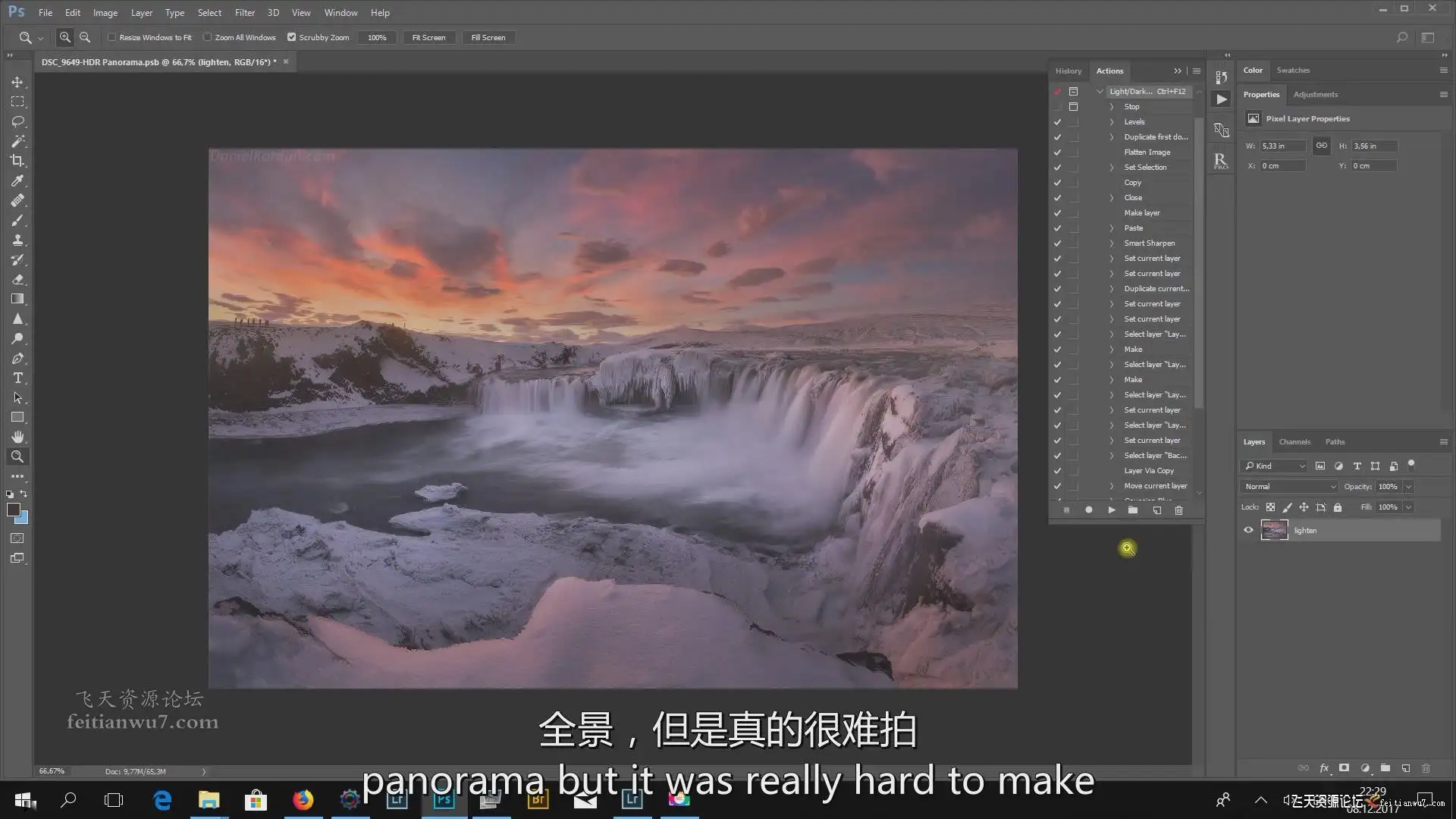The image size is (1456, 819).
Task: Click the delete action trash icon
Action: click(1178, 510)
